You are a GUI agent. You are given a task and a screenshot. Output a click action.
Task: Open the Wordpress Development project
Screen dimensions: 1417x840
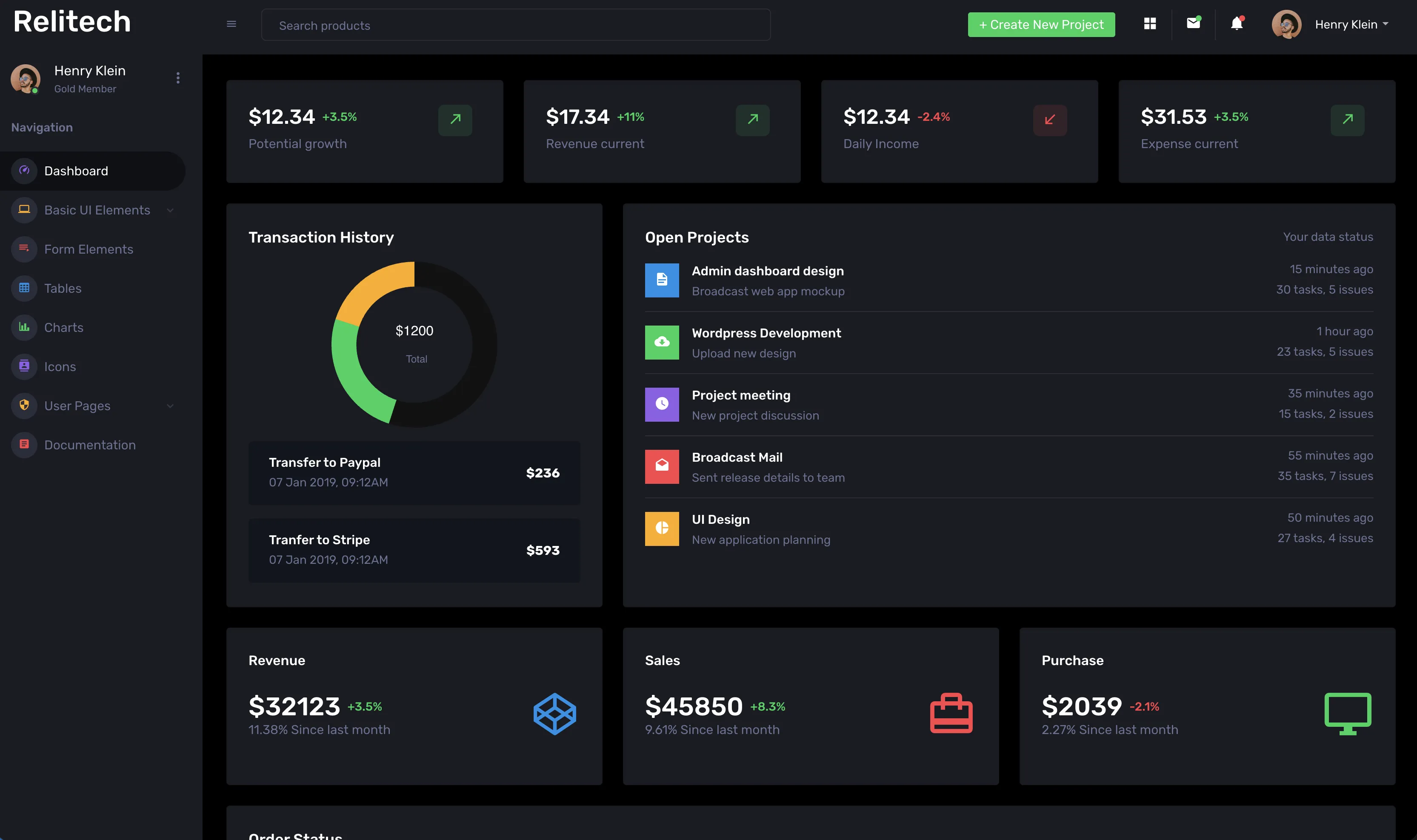click(766, 333)
